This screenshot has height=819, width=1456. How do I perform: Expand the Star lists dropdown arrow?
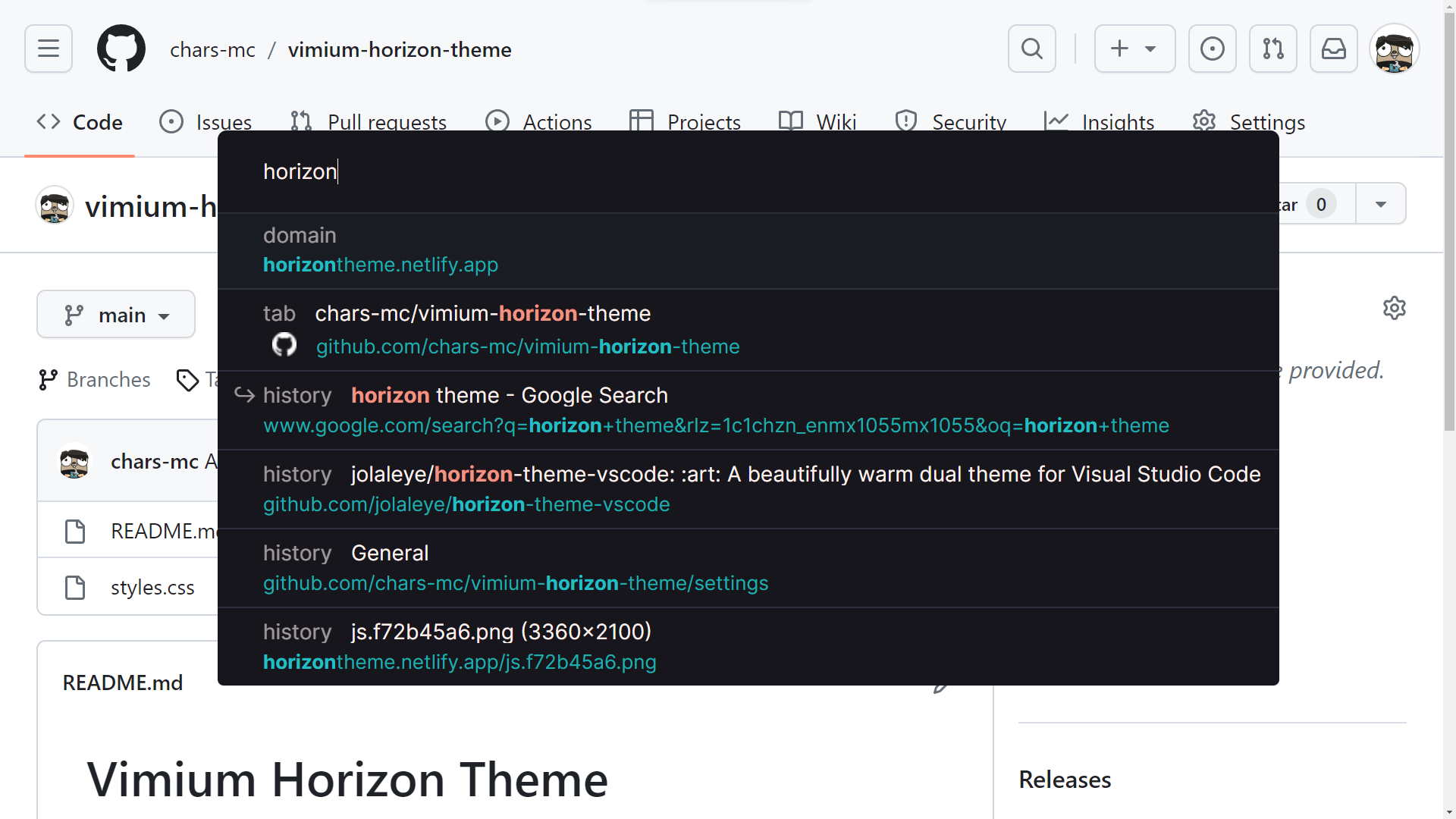[x=1380, y=204]
